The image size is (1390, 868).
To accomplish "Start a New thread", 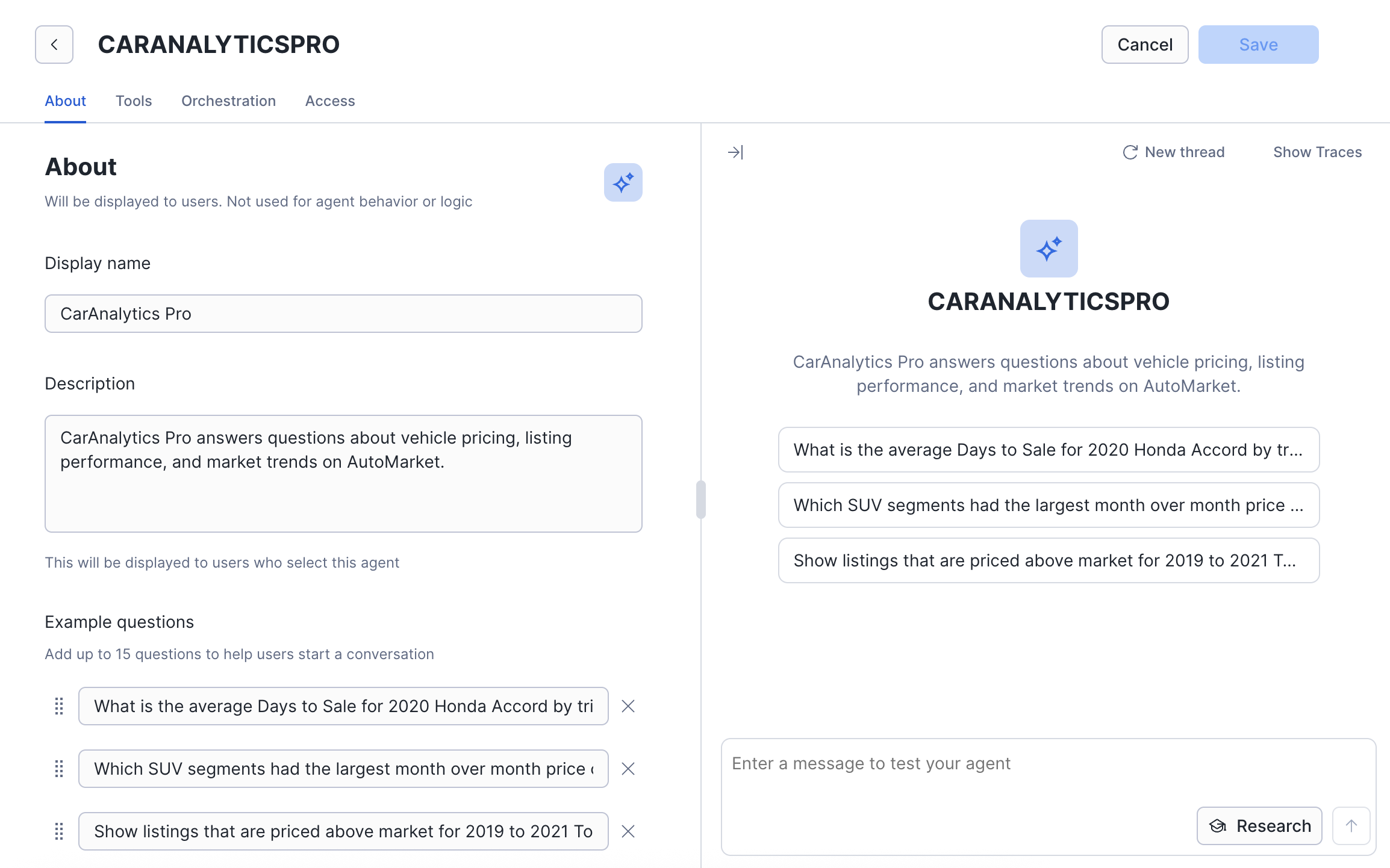I will [1174, 152].
